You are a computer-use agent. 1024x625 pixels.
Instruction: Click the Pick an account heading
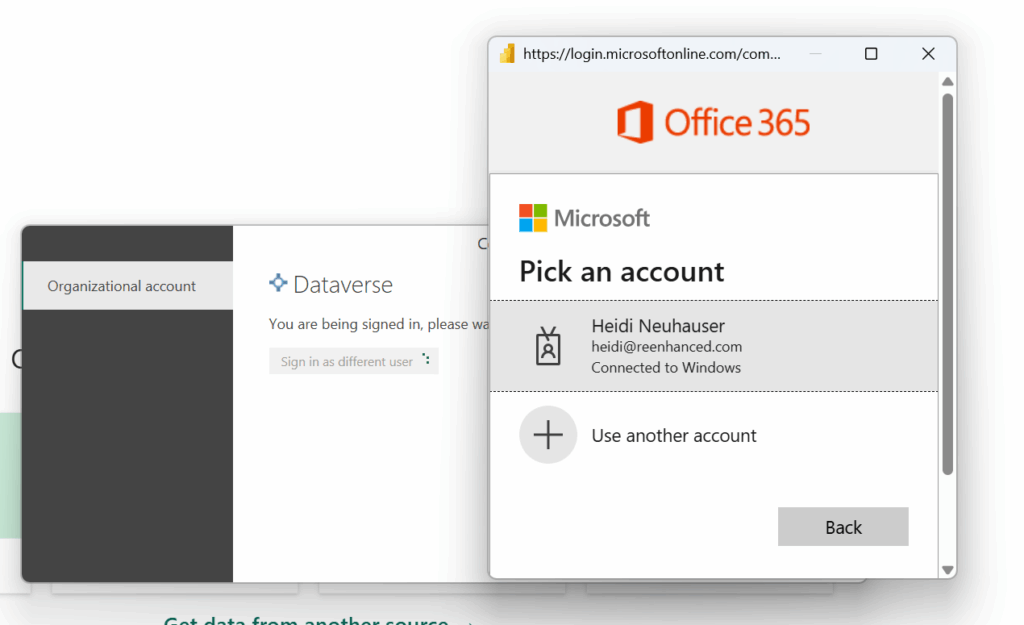[x=622, y=271]
